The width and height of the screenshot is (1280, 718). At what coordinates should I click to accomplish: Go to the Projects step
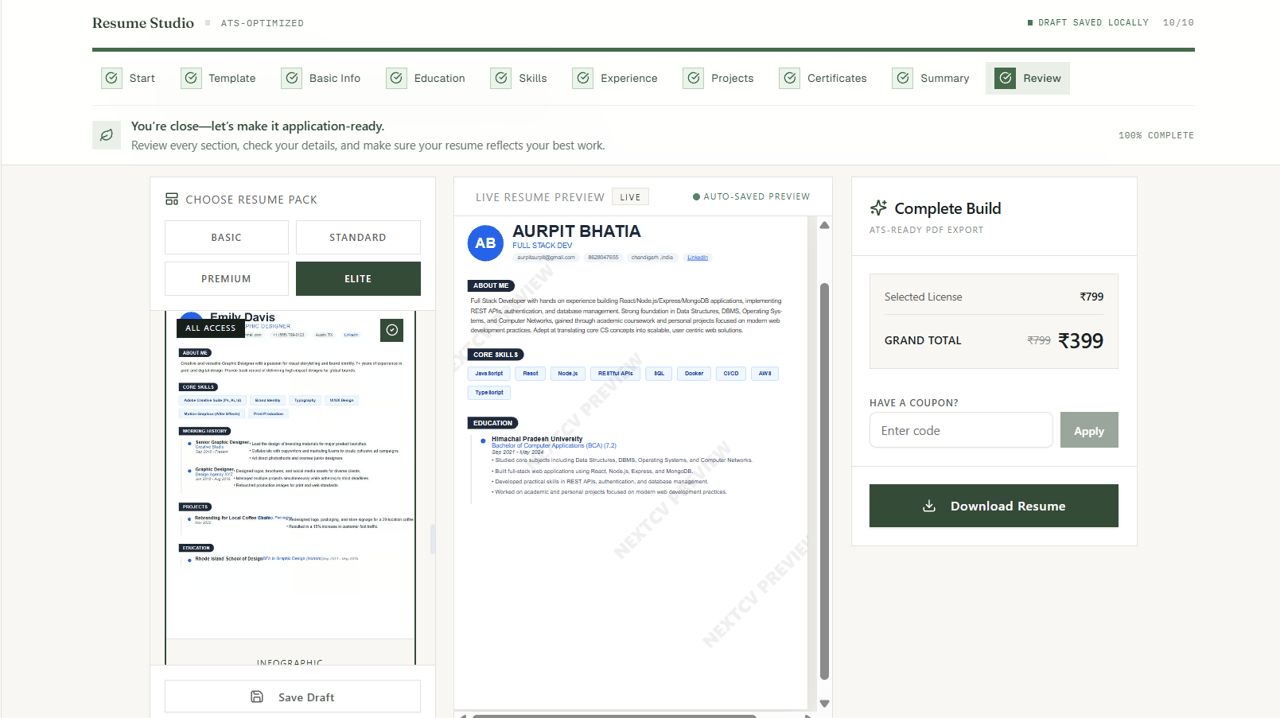pos(719,78)
